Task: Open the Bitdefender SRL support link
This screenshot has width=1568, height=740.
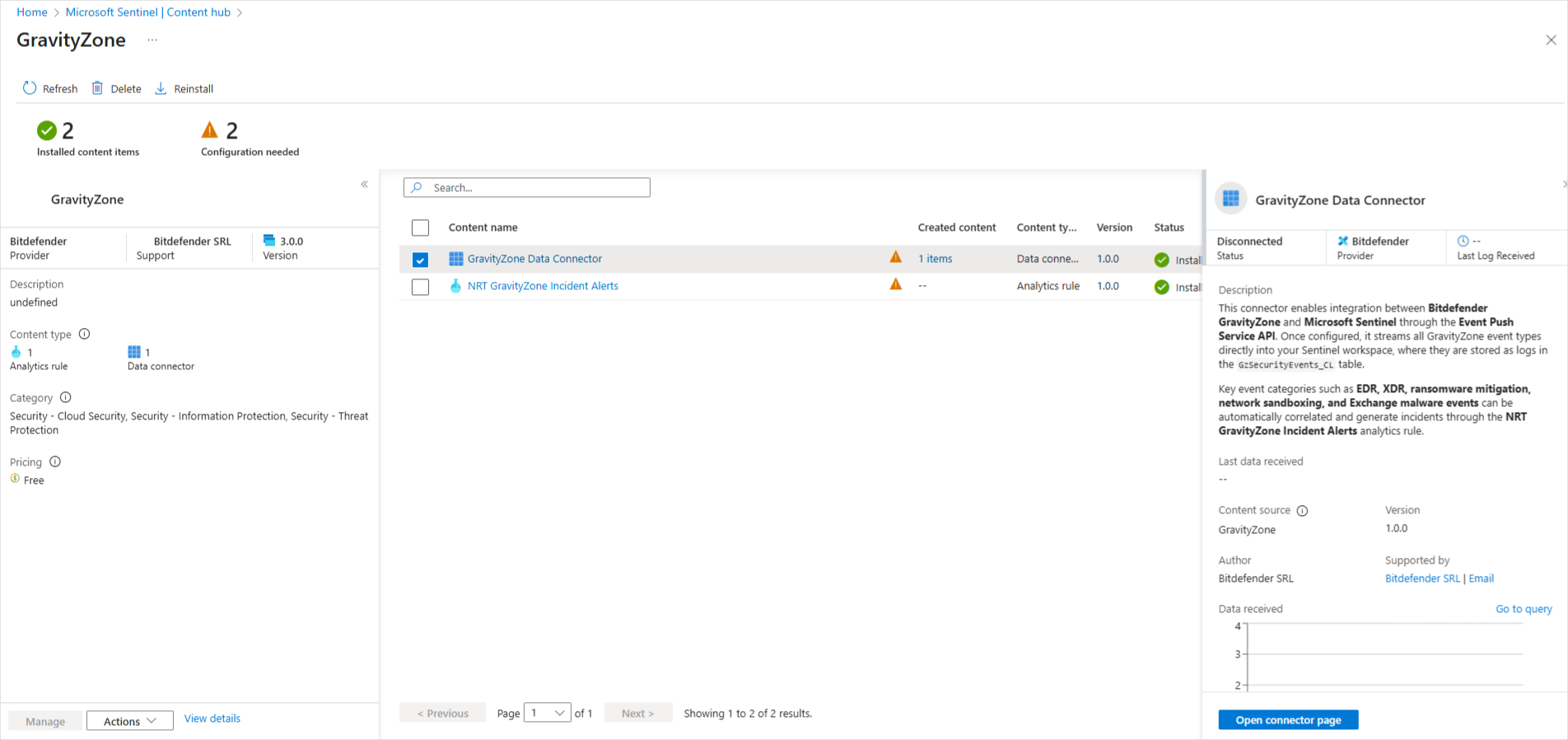Action: point(1422,578)
